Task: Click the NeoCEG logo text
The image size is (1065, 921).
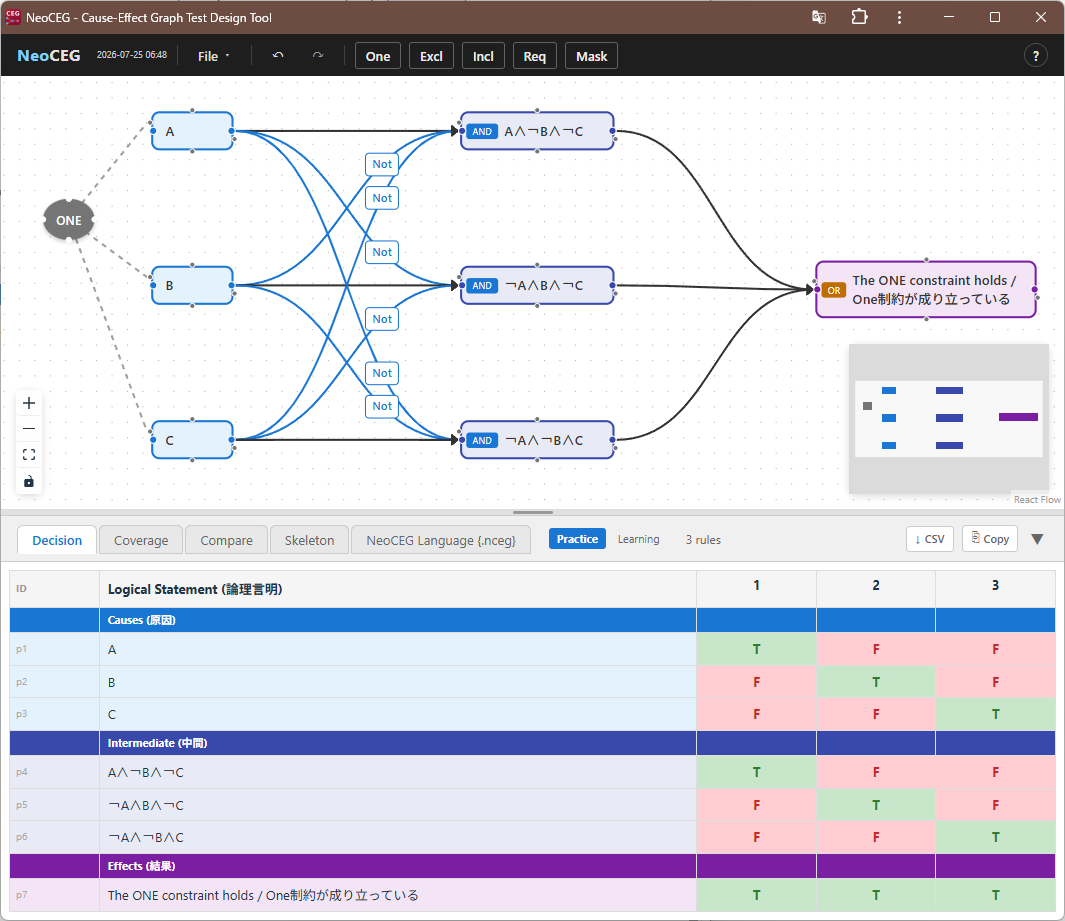Action: pyautogui.click(x=49, y=56)
